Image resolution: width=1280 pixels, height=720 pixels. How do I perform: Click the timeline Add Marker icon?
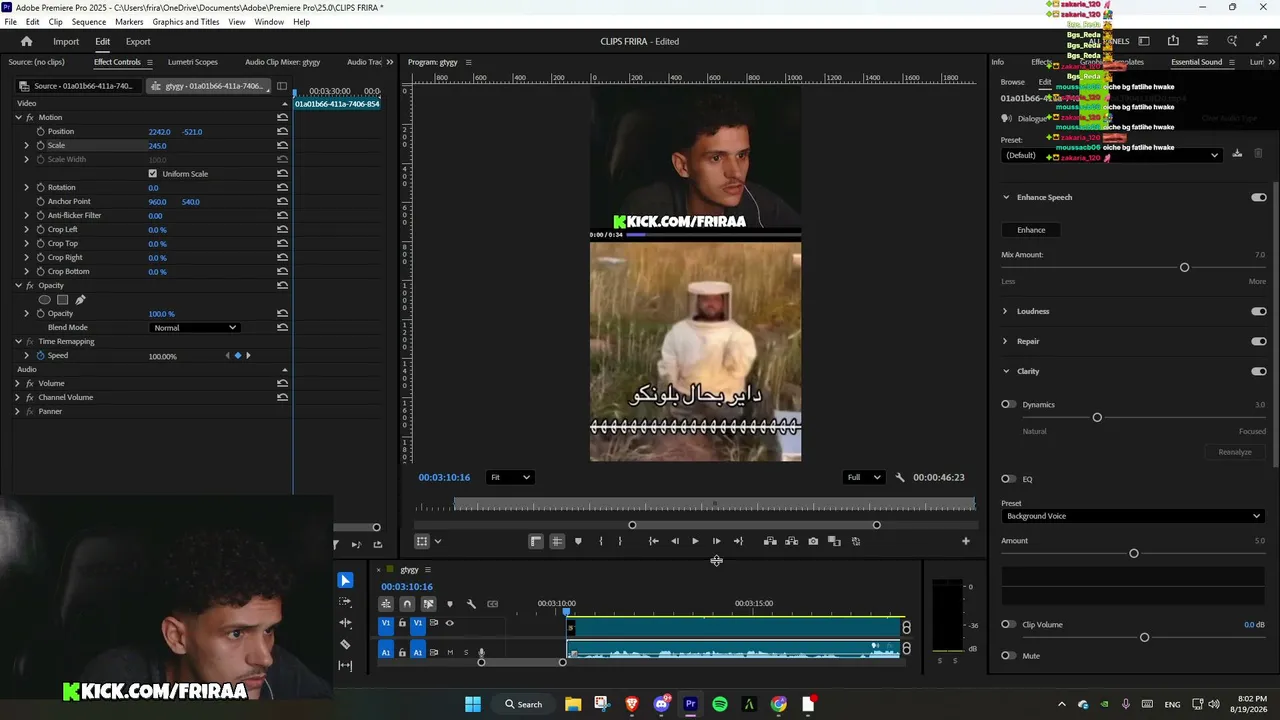449,604
